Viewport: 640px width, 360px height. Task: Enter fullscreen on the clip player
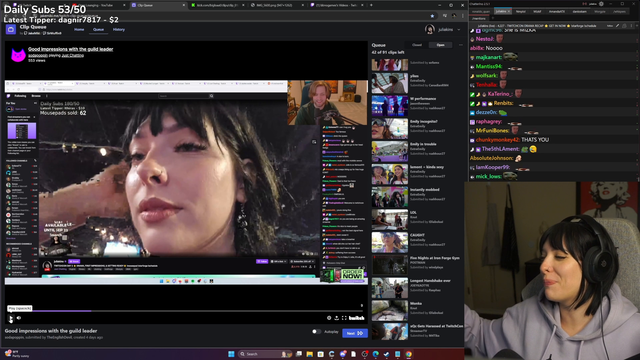tap(344, 318)
